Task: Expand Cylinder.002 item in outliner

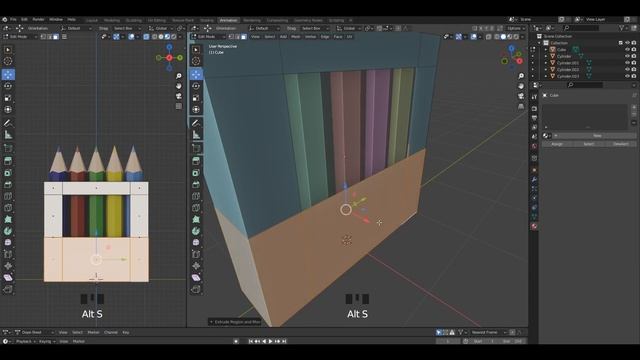Action: coord(546,69)
